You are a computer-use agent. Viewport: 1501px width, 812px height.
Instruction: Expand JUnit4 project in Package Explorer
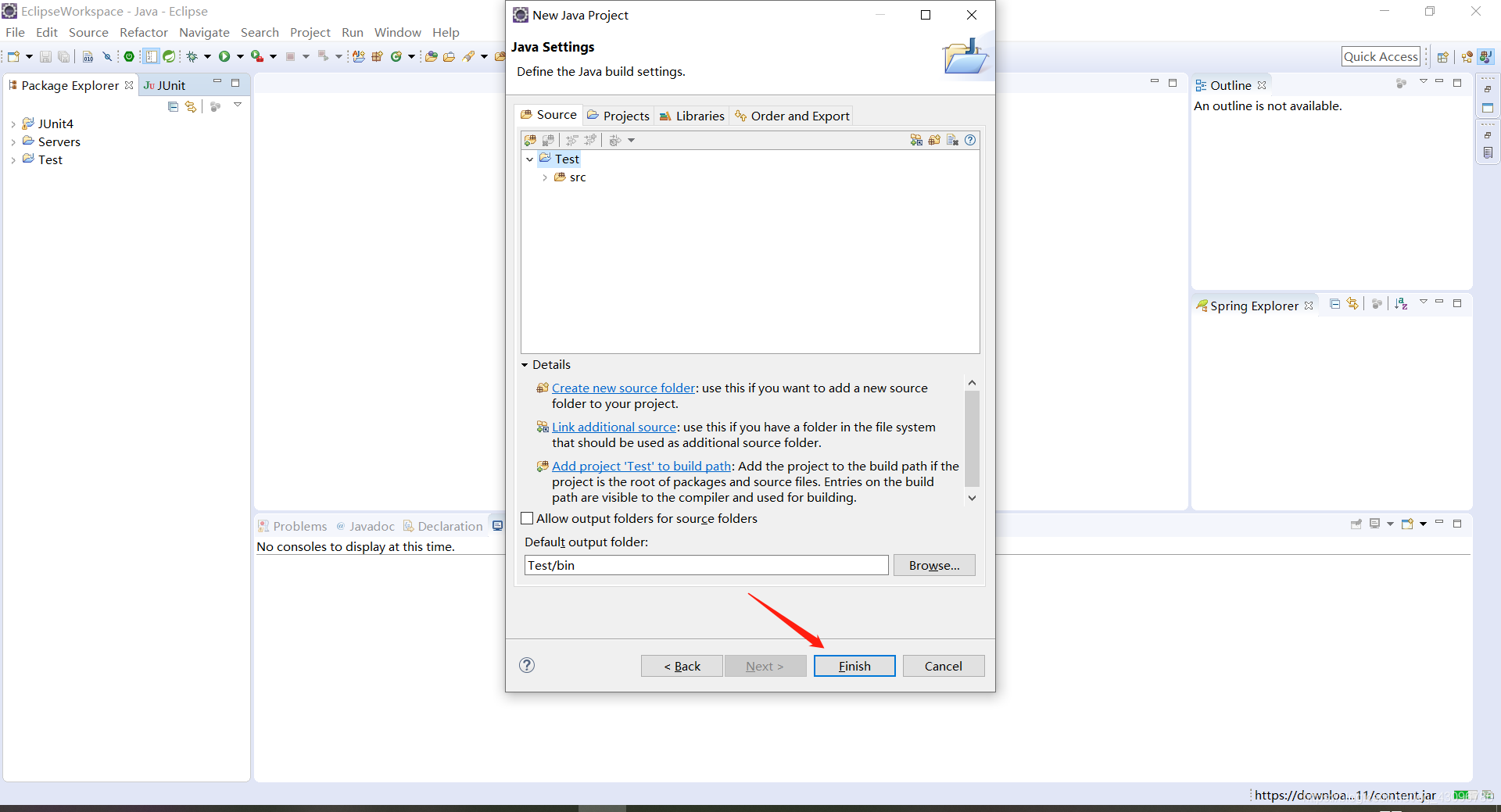13,124
